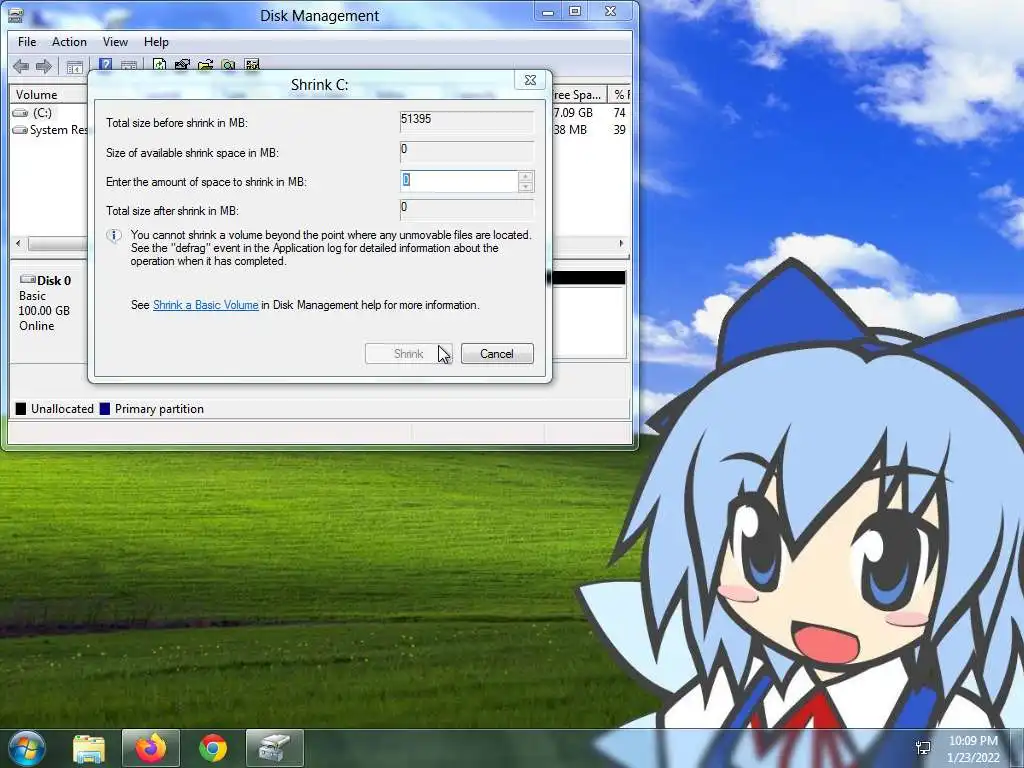
Task: Toggle the Show/Hide Console Tree icon
Action: pyautogui.click(x=74, y=66)
